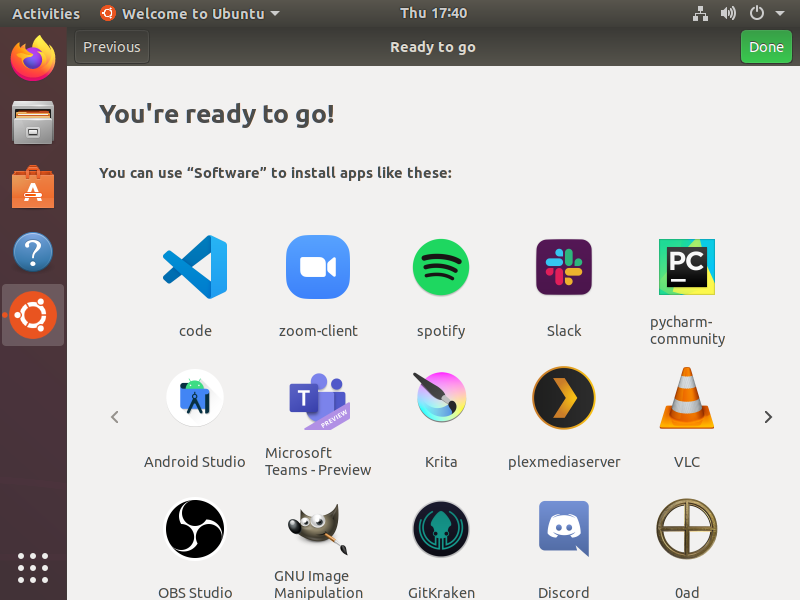This screenshot has width=800, height=600.
Task: Open the OBS Studio icon
Action: point(195,529)
